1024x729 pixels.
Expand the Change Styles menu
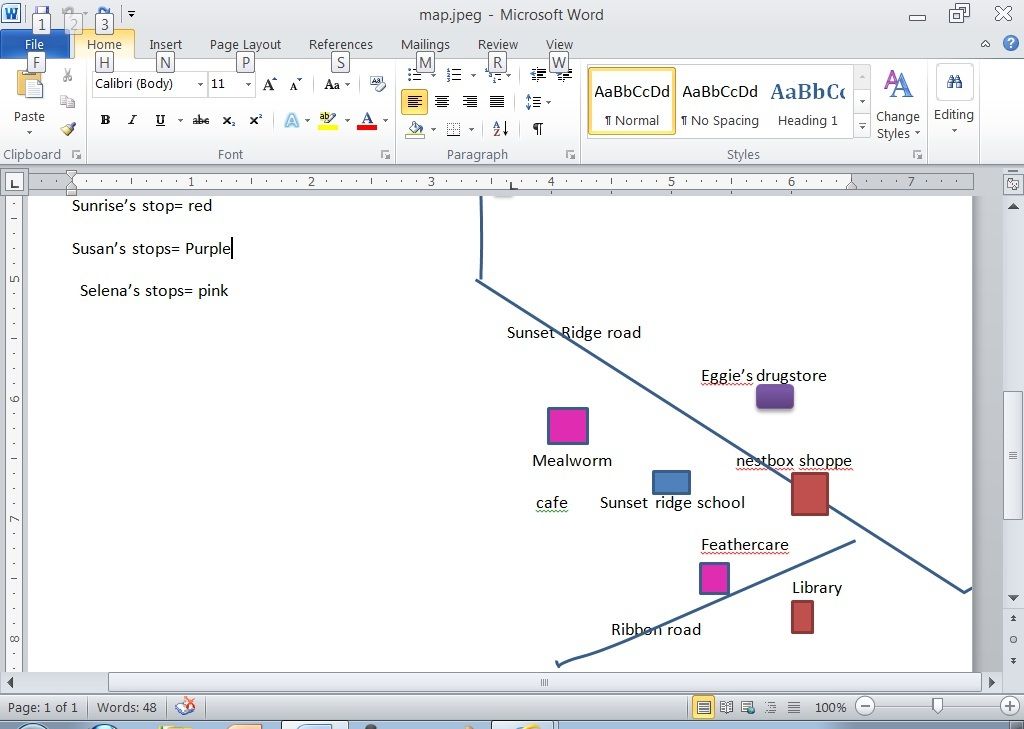pos(897,105)
